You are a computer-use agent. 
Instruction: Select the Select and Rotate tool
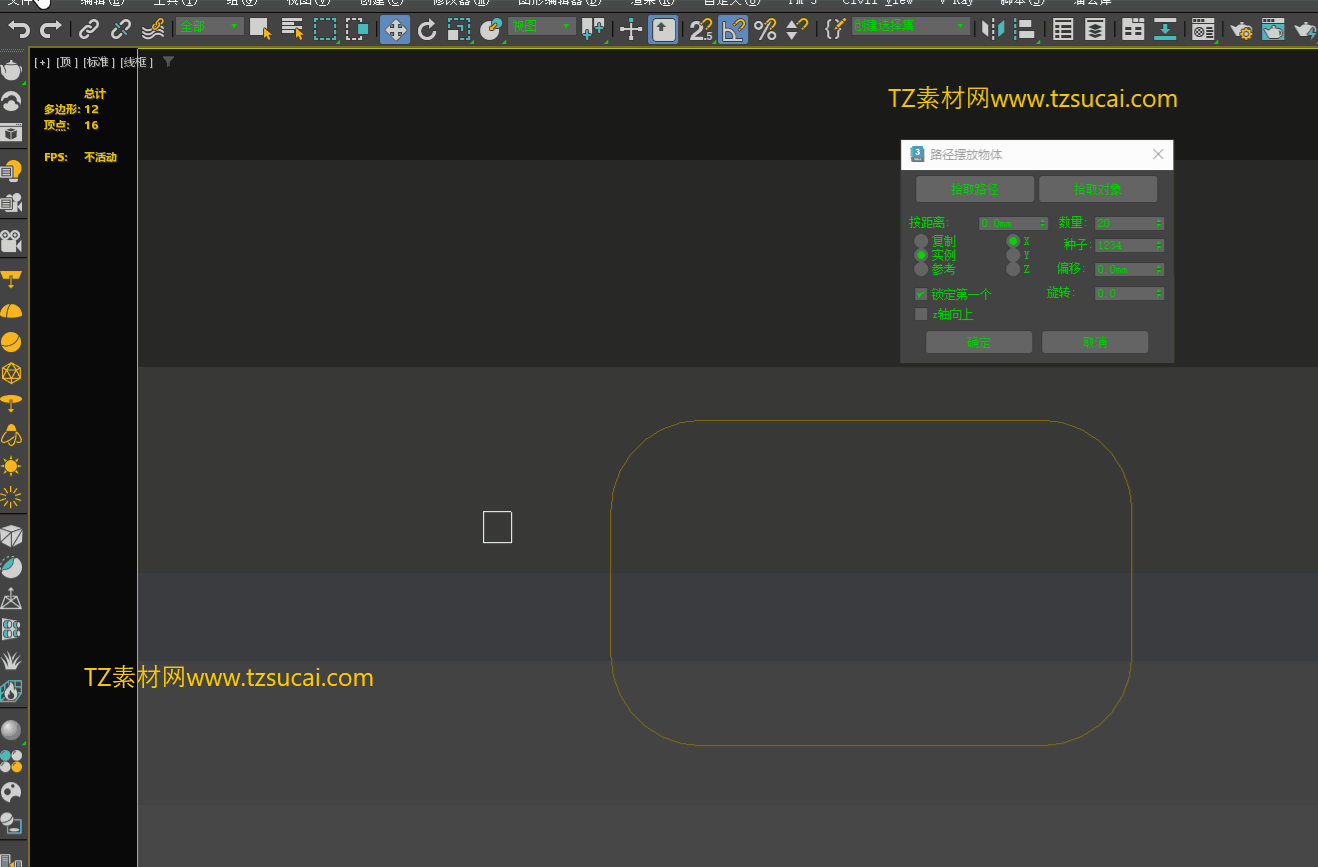pos(427,29)
